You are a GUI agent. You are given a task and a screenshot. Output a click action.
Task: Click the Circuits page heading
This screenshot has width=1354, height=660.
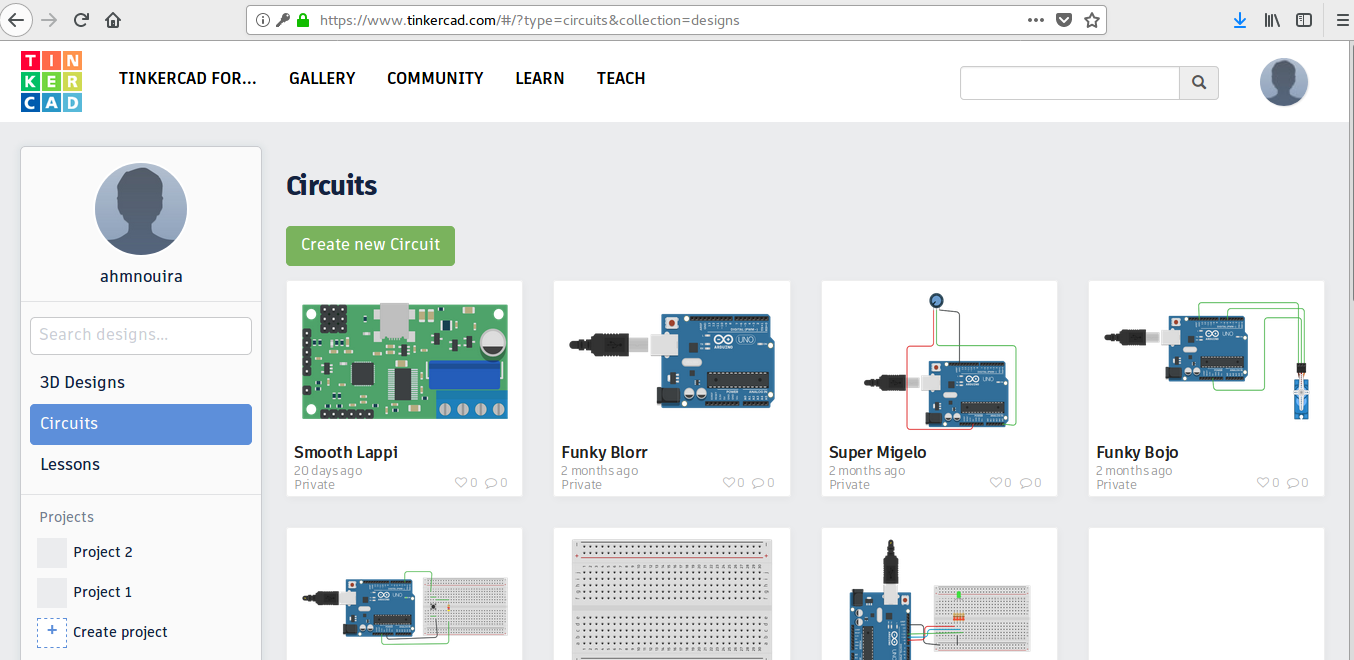pyautogui.click(x=332, y=185)
